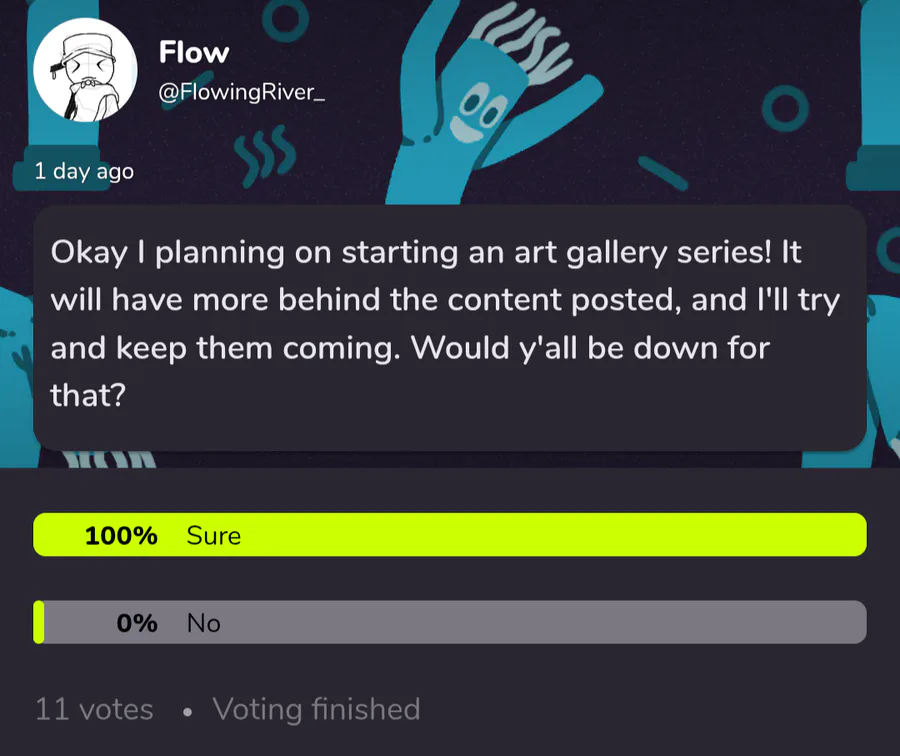Click the 'Voting finished' status text

(316, 710)
